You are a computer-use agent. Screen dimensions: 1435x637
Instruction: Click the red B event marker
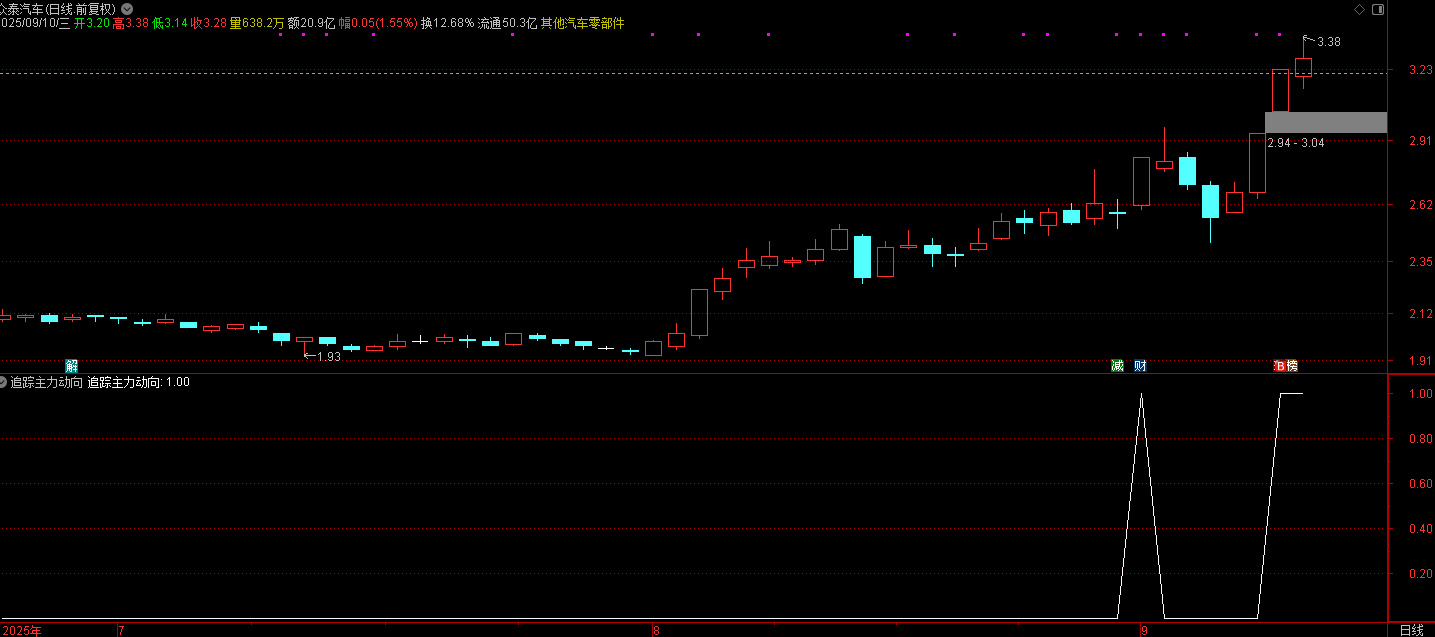pyautogui.click(x=1279, y=366)
